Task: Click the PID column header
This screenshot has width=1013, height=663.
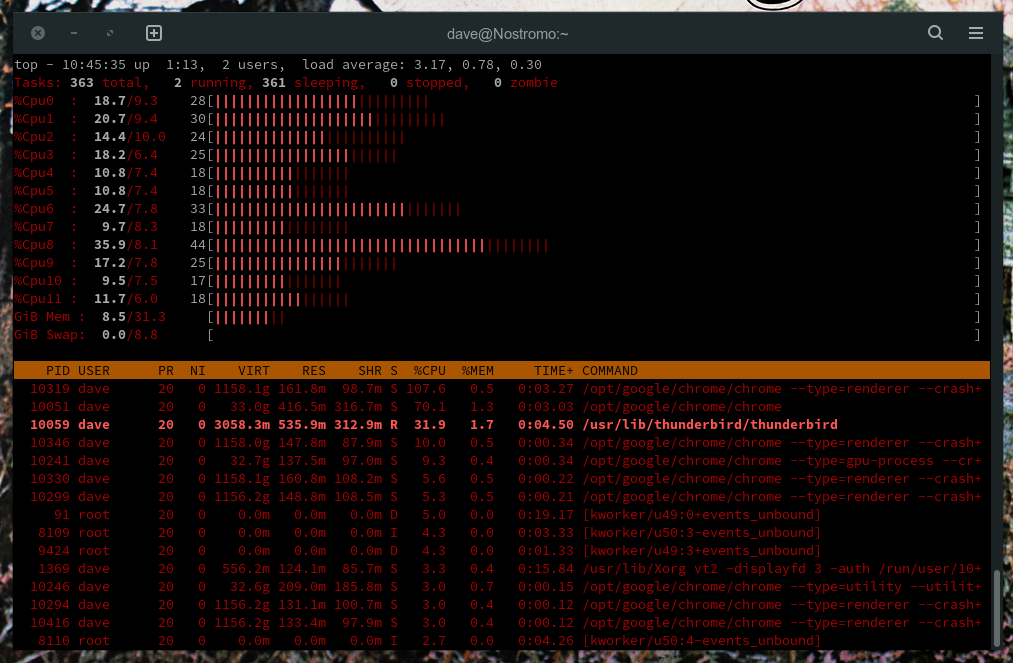Action: click(57, 371)
